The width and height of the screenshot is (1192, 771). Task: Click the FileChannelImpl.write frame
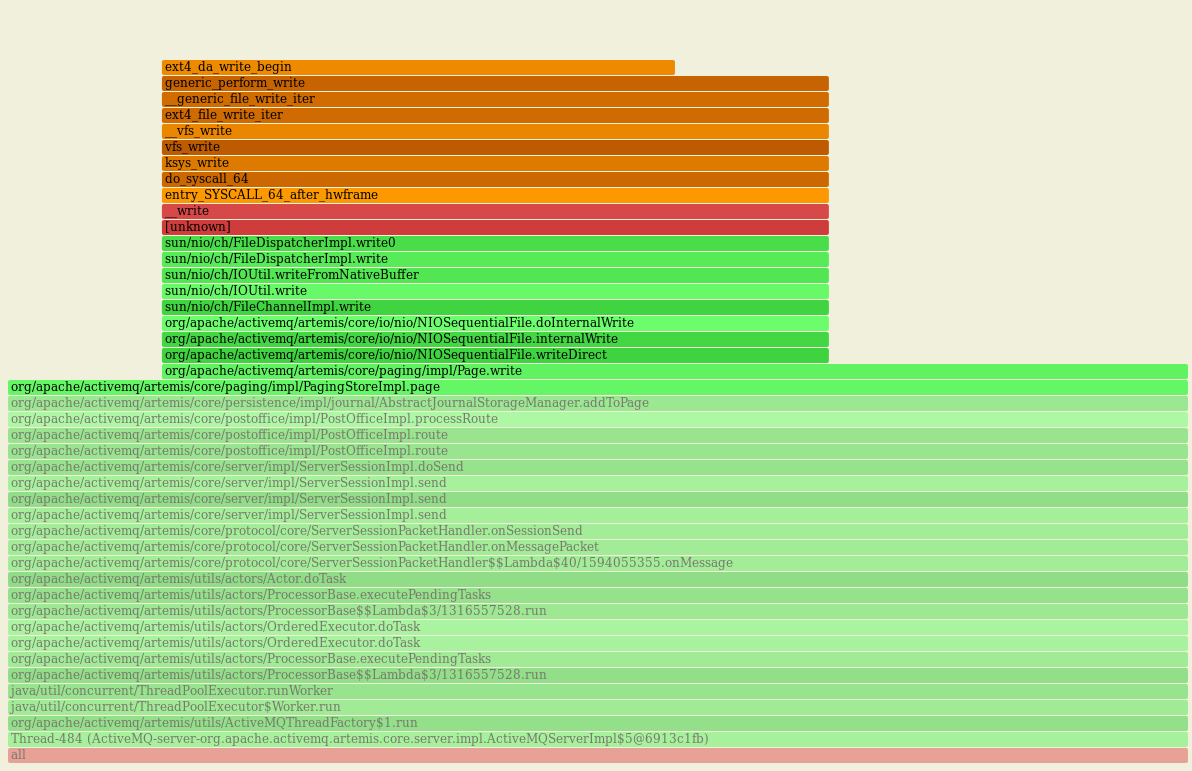pos(495,307)
